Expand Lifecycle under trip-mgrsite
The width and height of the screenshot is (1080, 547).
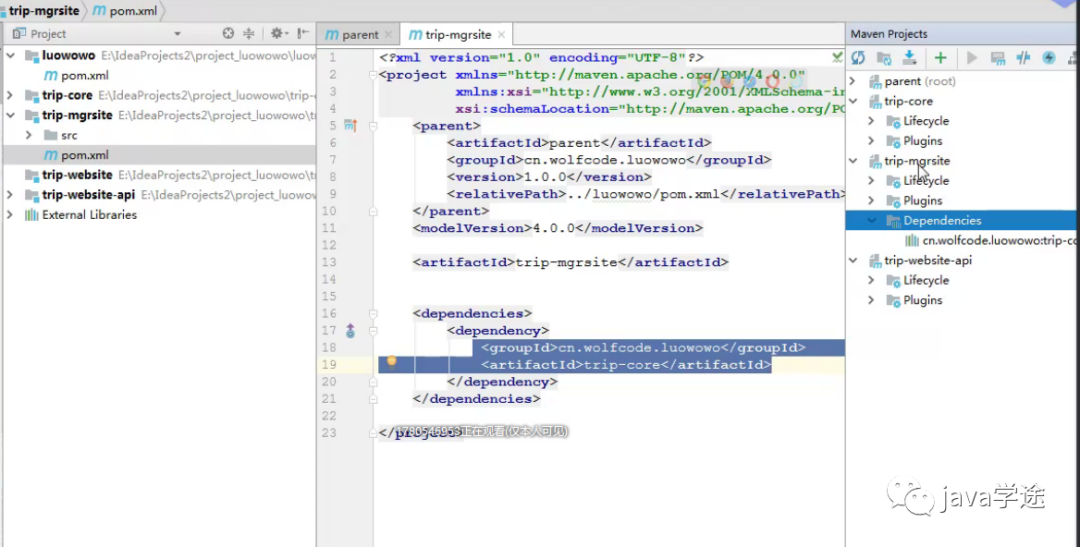pos(871,181)
